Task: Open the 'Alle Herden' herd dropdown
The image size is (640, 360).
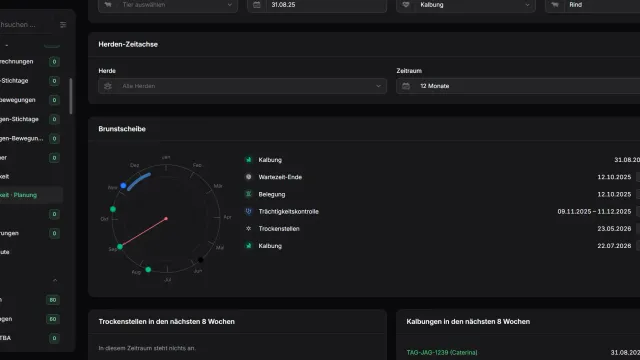Action: (x=242, y=86)
